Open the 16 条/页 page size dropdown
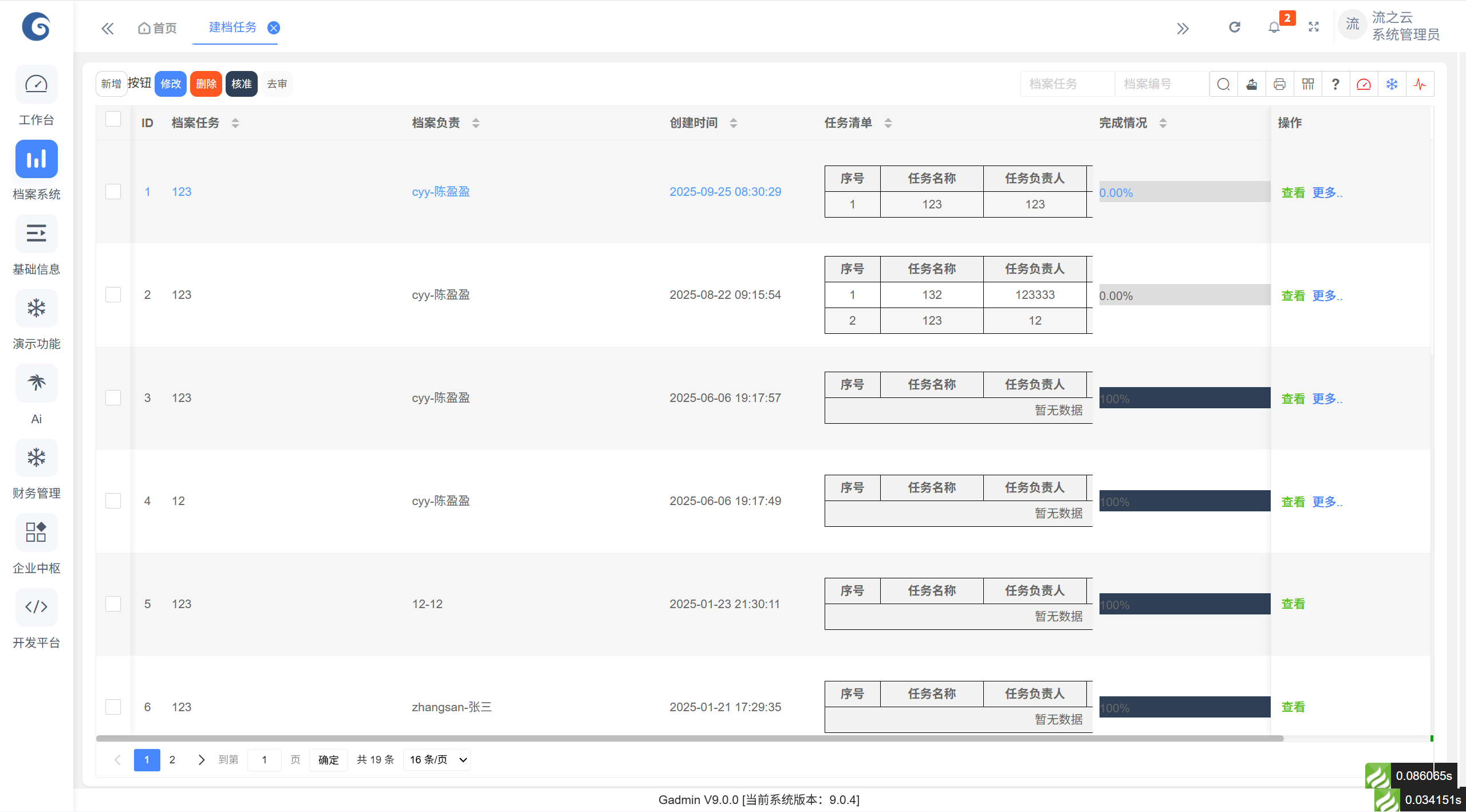Screen dimensions: 1466x812 (x=438, y=760)
